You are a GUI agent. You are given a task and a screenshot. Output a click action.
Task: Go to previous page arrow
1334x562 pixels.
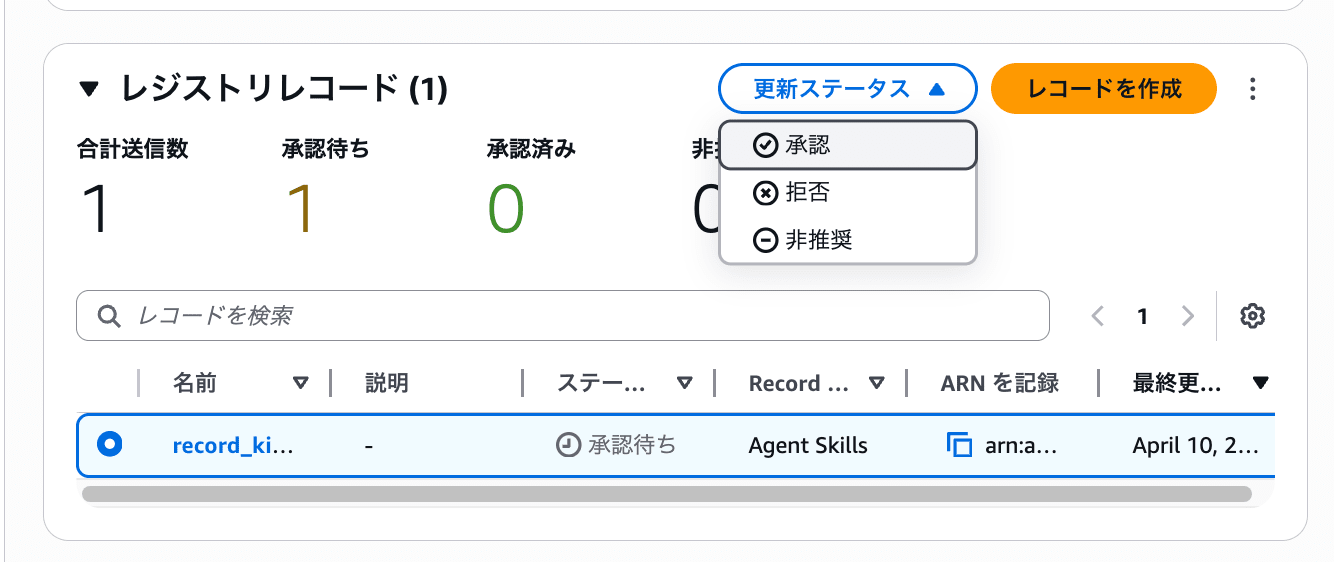[1098, 317]
